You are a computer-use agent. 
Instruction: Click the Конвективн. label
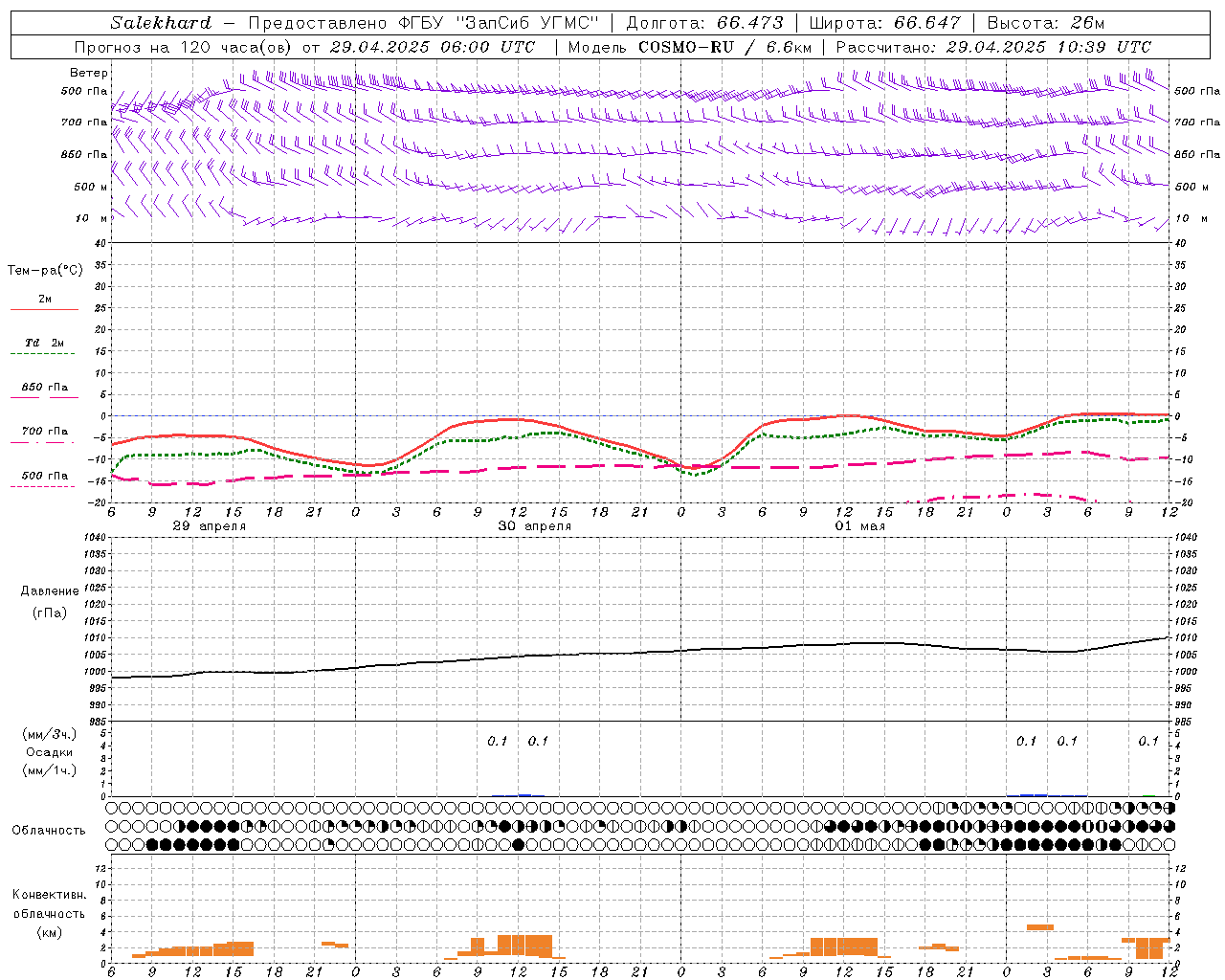[49, 895]
